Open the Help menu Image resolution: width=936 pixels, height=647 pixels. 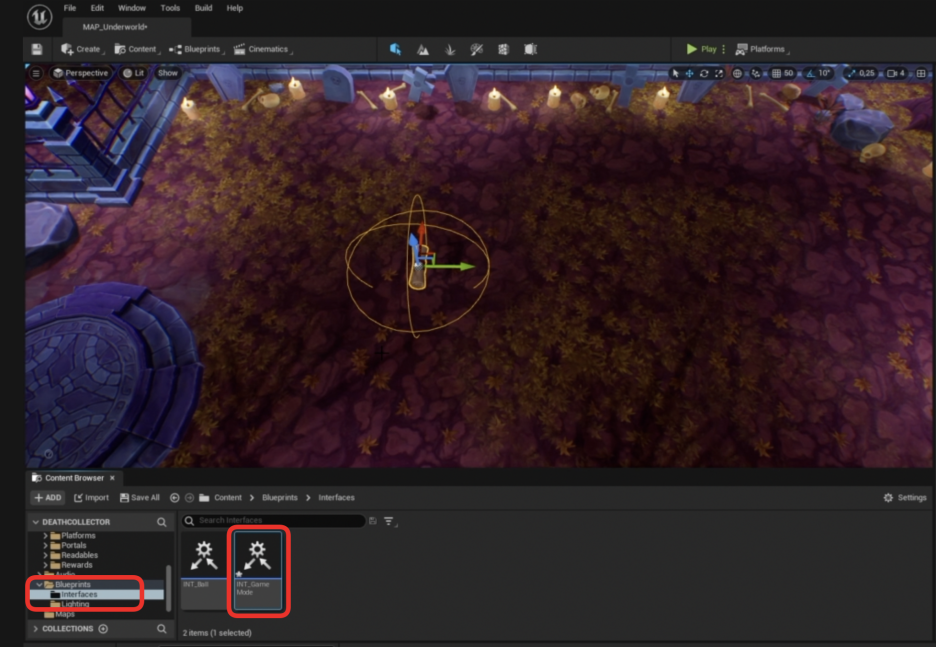235,8
